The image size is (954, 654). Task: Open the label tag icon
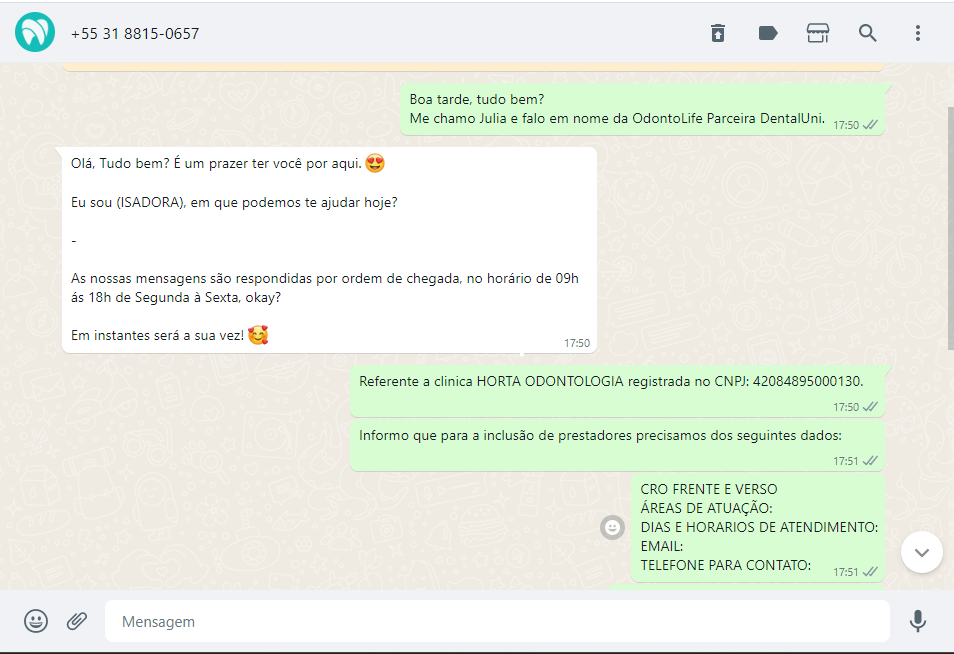coord(768,33)
